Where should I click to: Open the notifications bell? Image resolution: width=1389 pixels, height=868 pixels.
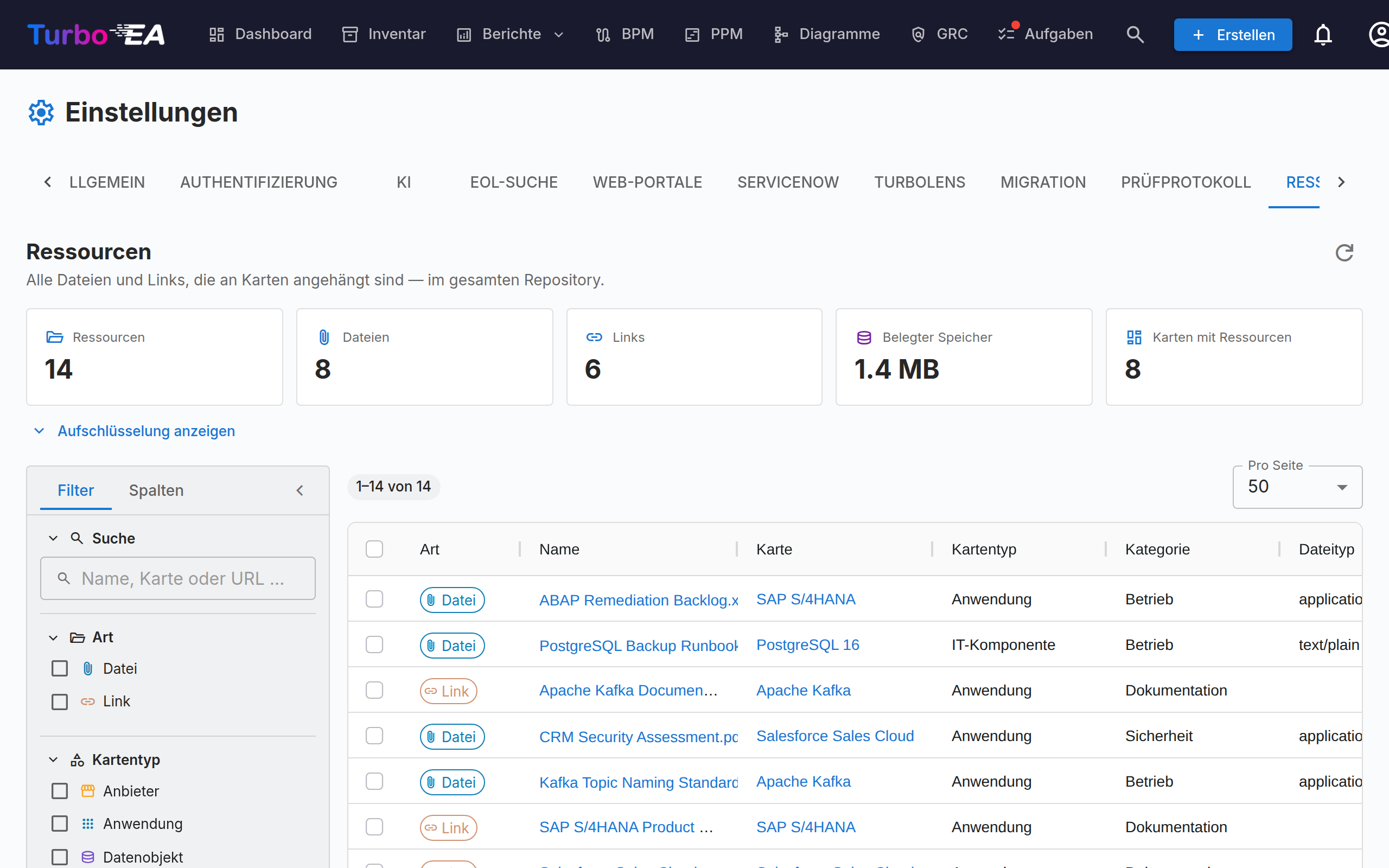1323,34
